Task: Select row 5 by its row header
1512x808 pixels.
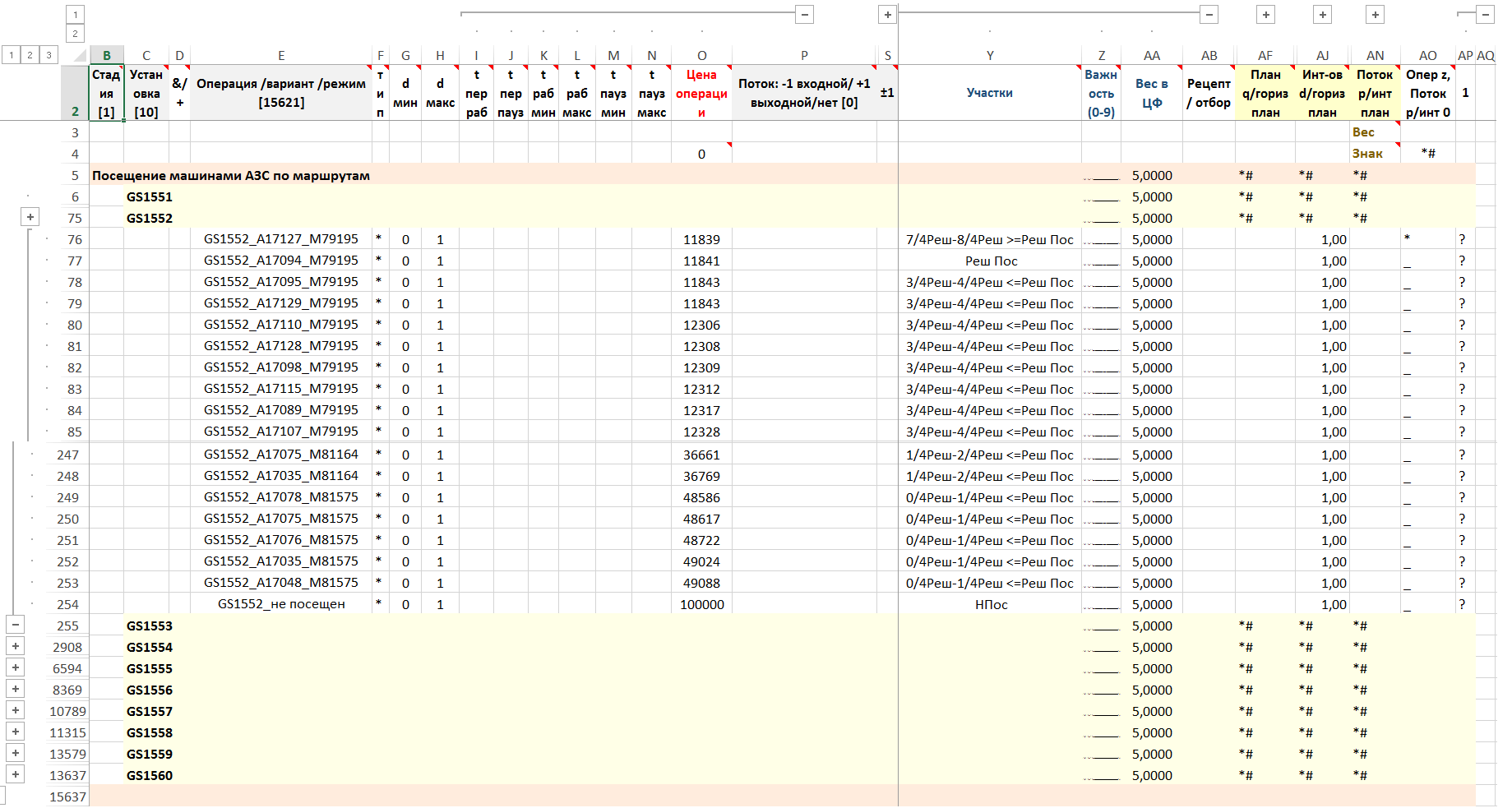Action: [75, 176]
